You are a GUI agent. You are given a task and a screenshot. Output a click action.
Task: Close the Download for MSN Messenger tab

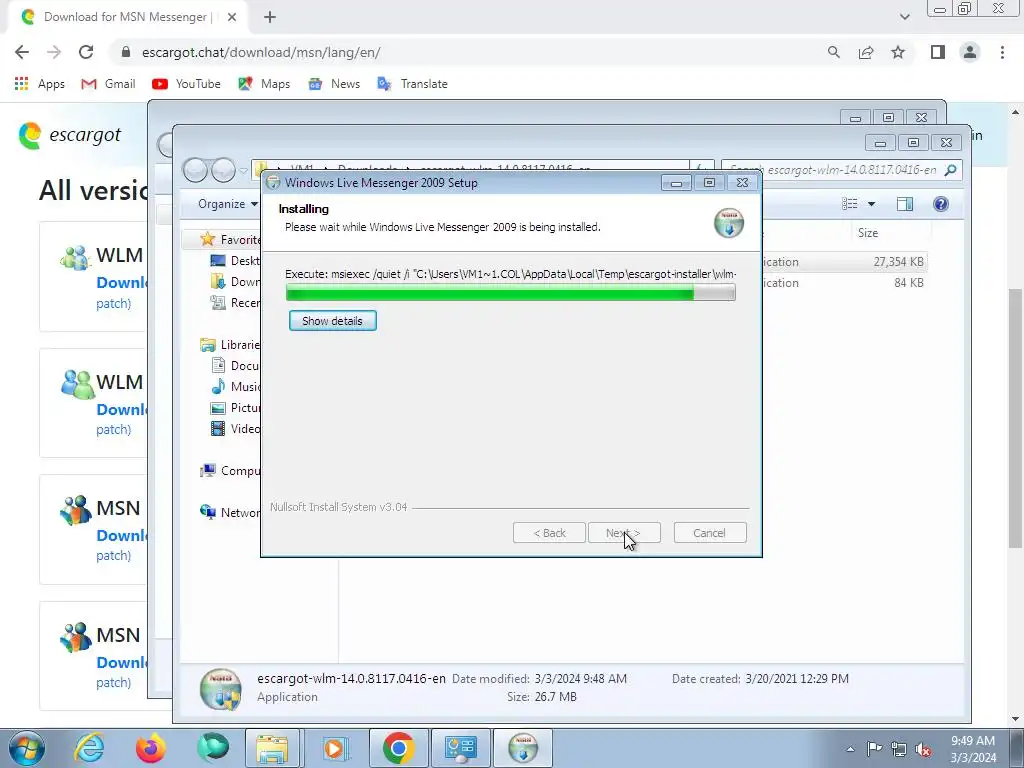coord(232,17)
